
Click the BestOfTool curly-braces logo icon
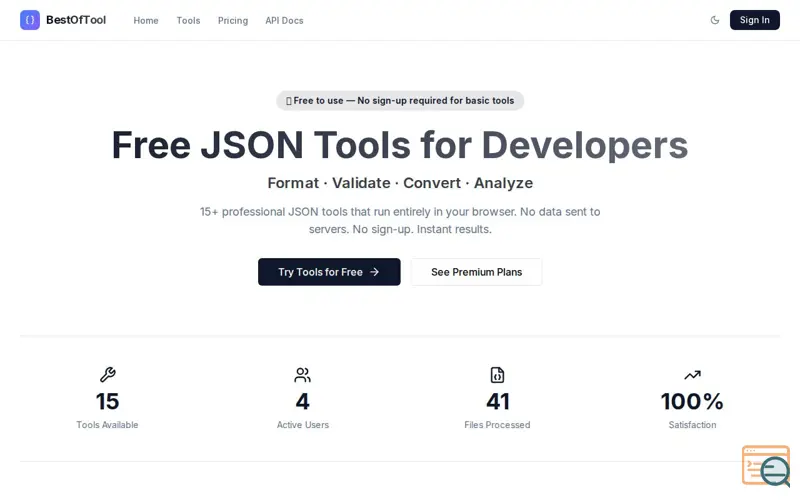30,20
